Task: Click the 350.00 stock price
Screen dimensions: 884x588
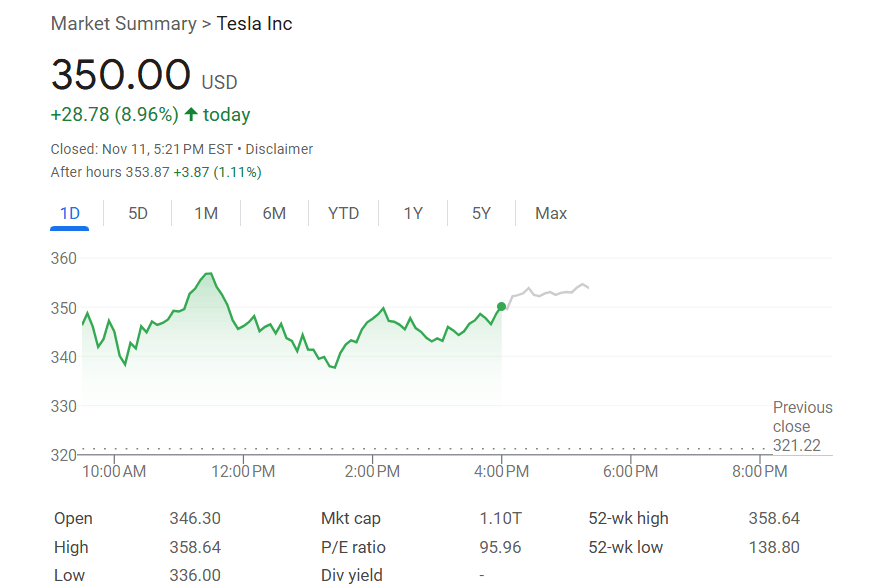Action: pyautogui.click(x=121, y=76)
